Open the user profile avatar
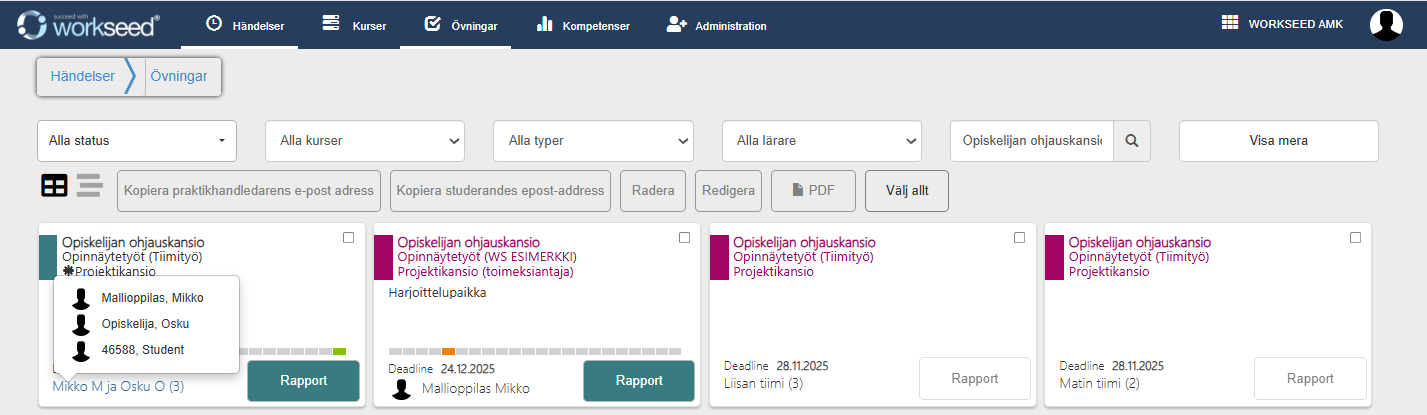This screenshot has width=1427, height=415. (1386, 24)
